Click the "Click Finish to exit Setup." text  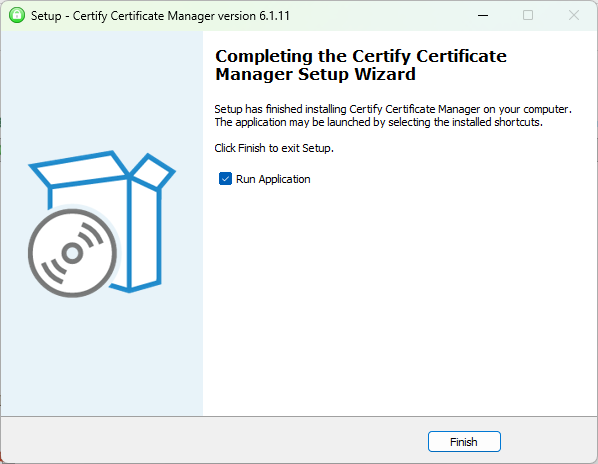tap(274, 148)
